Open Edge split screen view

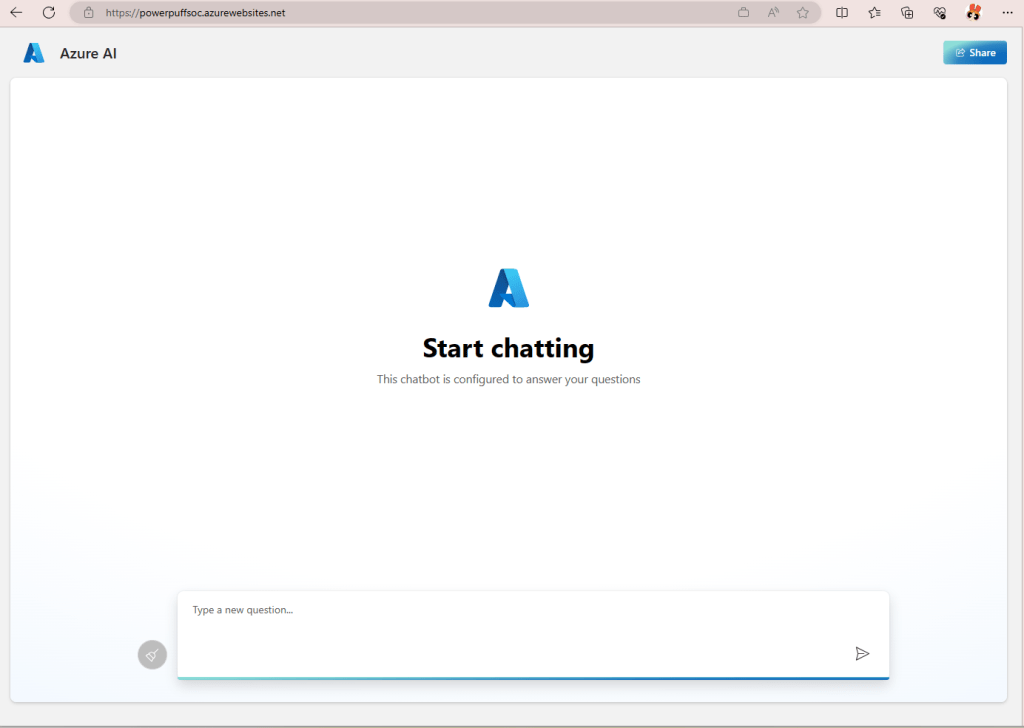(x=842, y=13)
